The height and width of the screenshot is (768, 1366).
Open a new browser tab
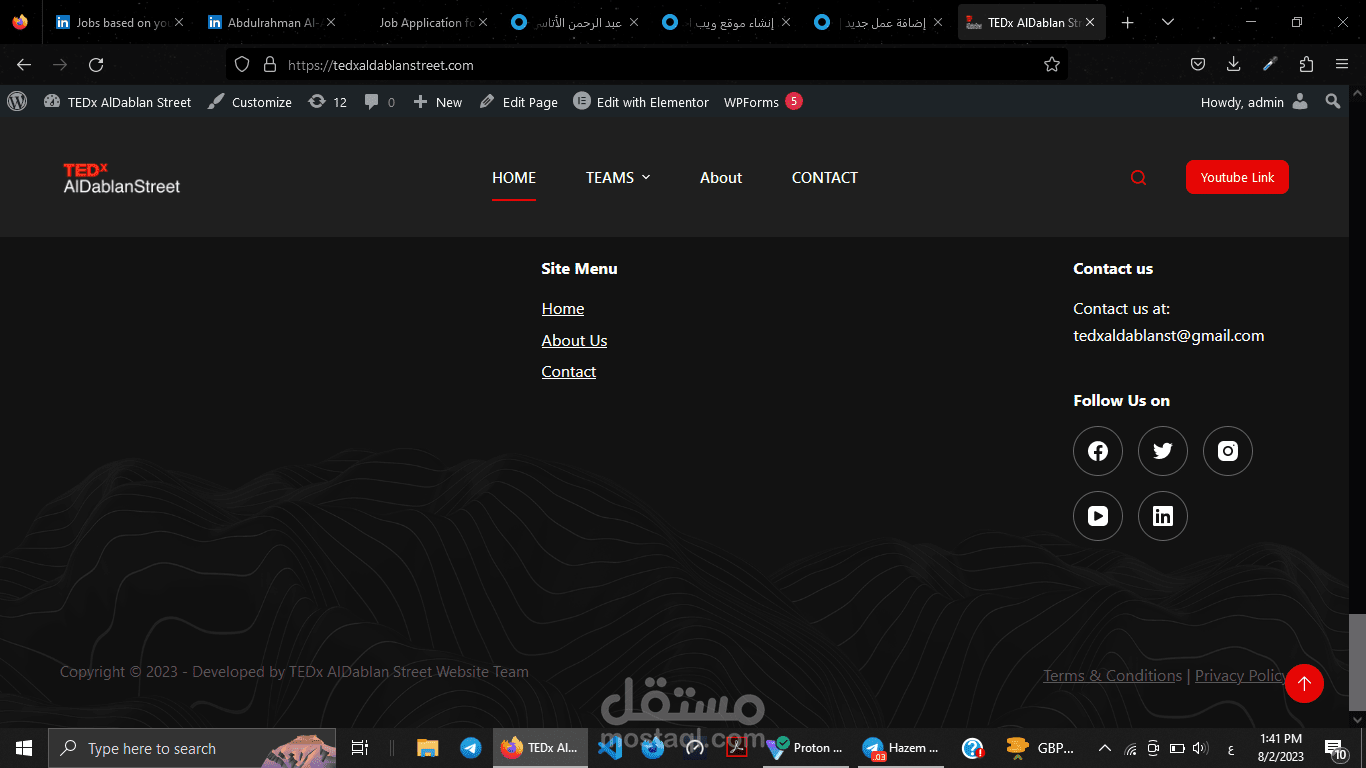(x=1128, y=22)
